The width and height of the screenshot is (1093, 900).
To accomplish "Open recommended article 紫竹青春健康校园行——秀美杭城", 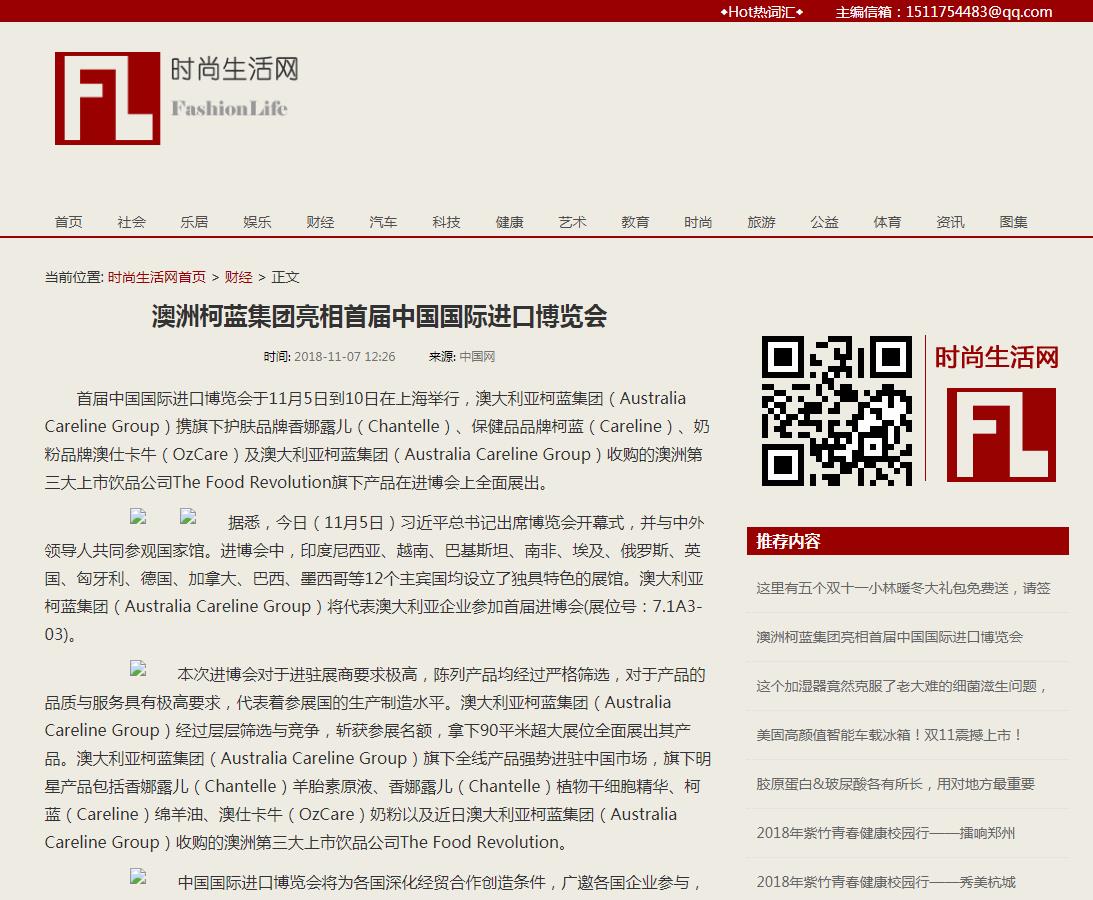I will 886,882.
